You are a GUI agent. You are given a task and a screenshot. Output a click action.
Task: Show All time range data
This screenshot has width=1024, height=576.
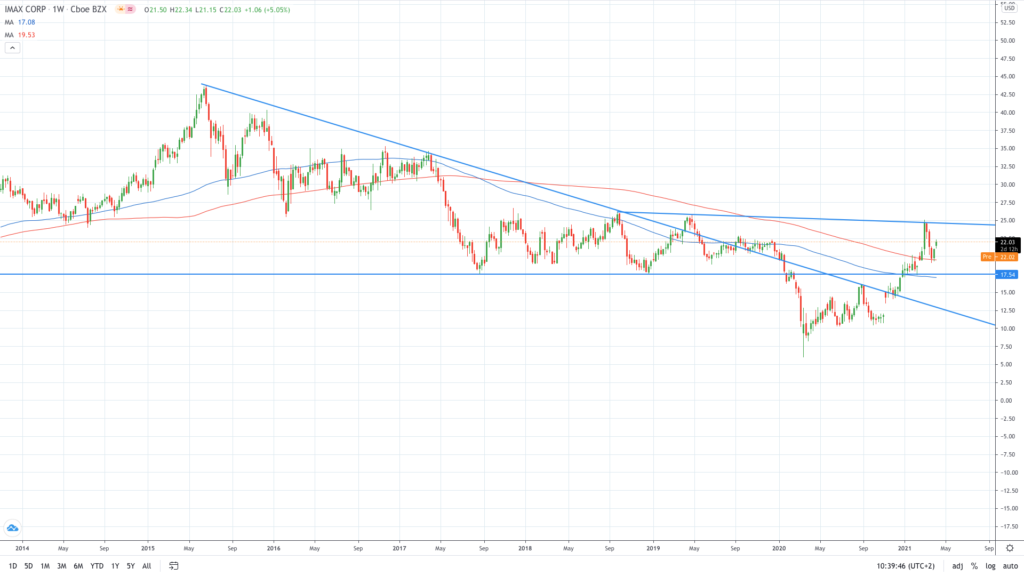point(147,565)
